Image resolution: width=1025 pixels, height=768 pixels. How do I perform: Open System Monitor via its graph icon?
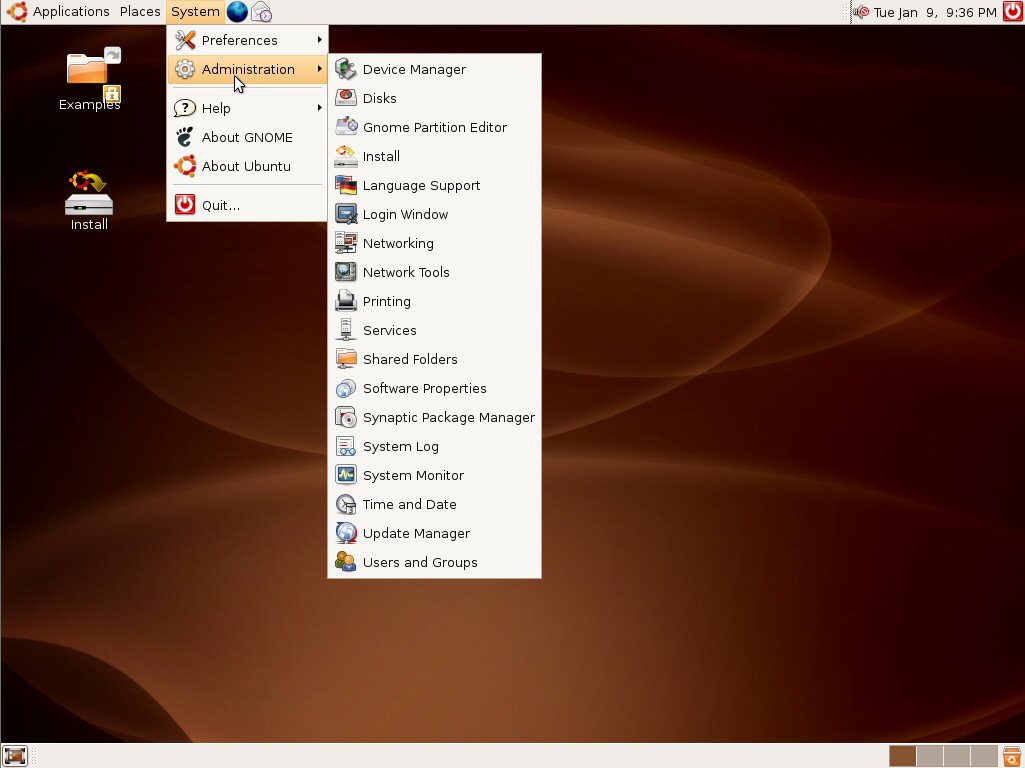(346, 475)
